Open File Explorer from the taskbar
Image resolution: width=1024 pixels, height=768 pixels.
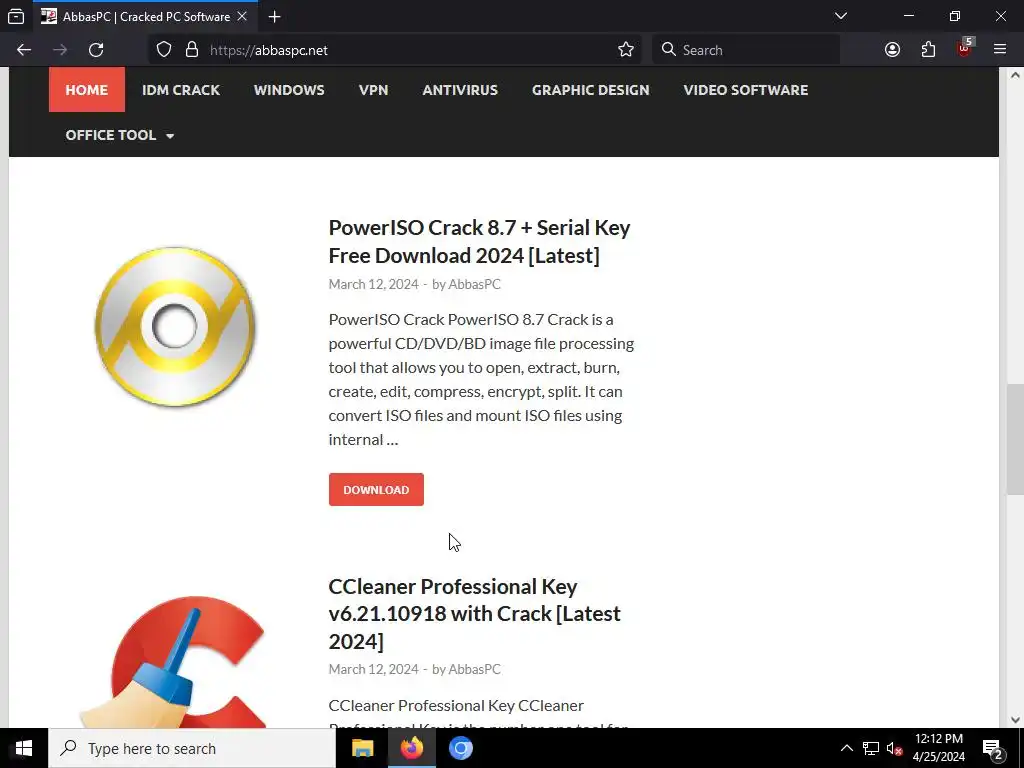362,748
